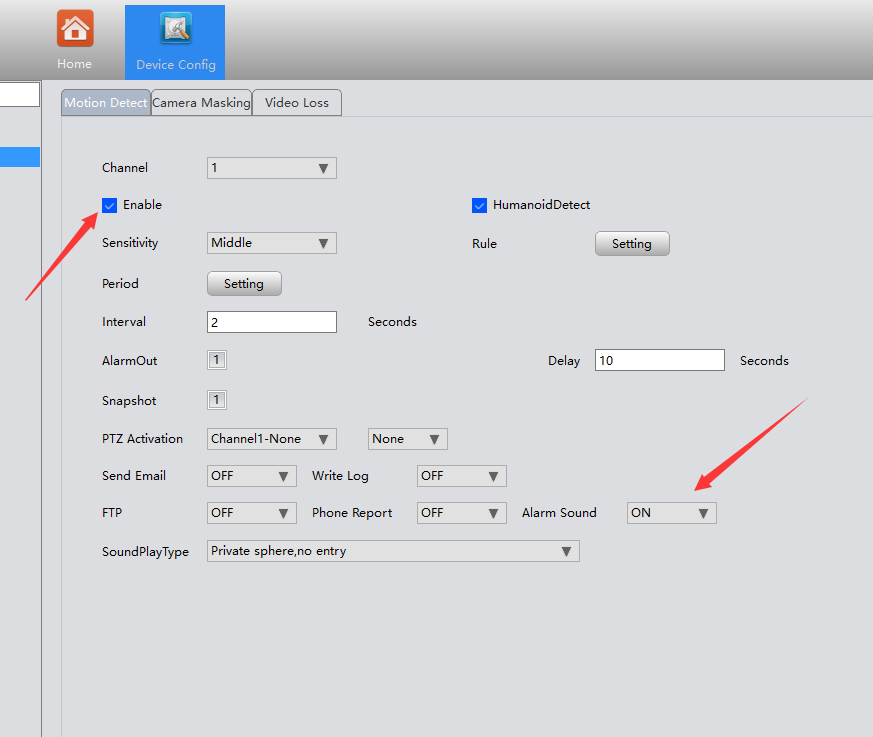Viewport: 873px width, 737px height.
Task: Toggle the Enable checkbox
Action: point(110,205)
